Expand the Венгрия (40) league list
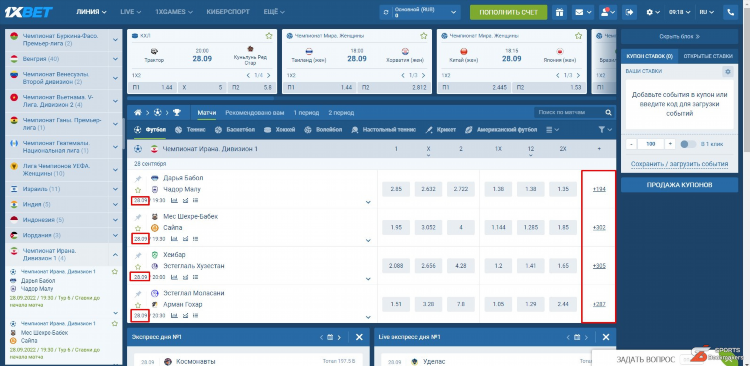Screen dimensions: 750x366 (115, 59)
